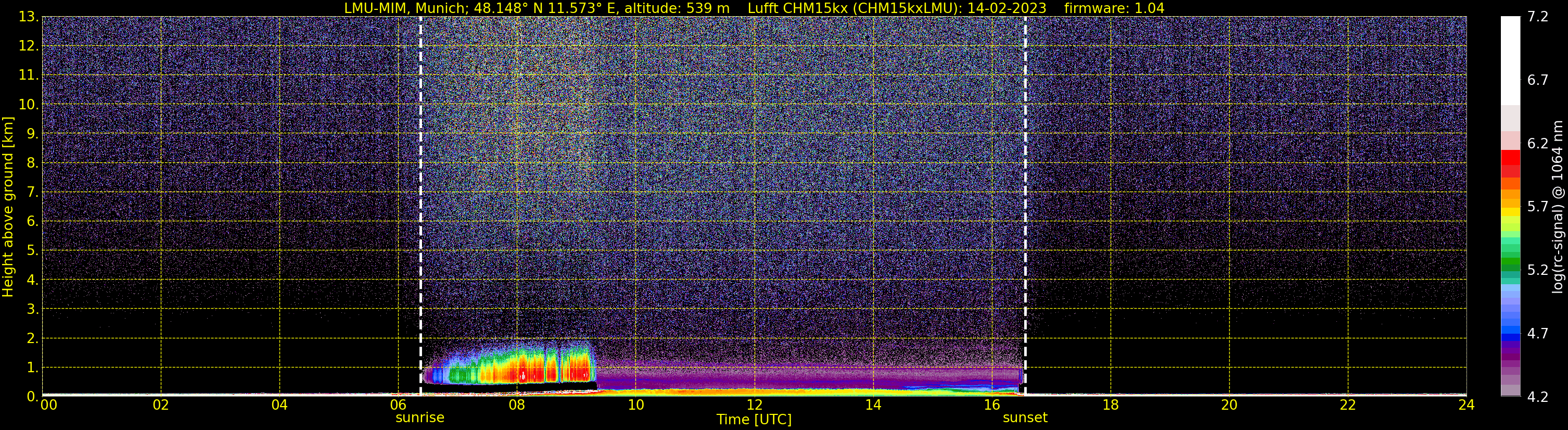
Task: Click the dark blue band of the colorbar
Action: (1510, 337)
